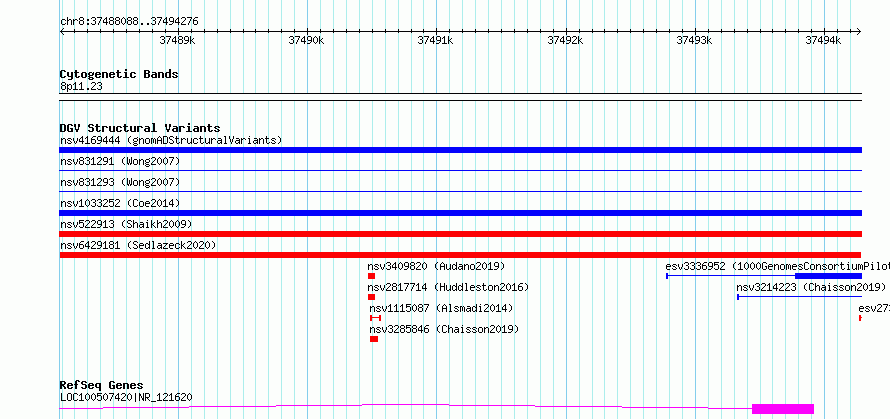This screenshot has height=419, width=890.
Task: Click the blue nsv1033252 Coe2014 bar
Action: pos(460,213)
